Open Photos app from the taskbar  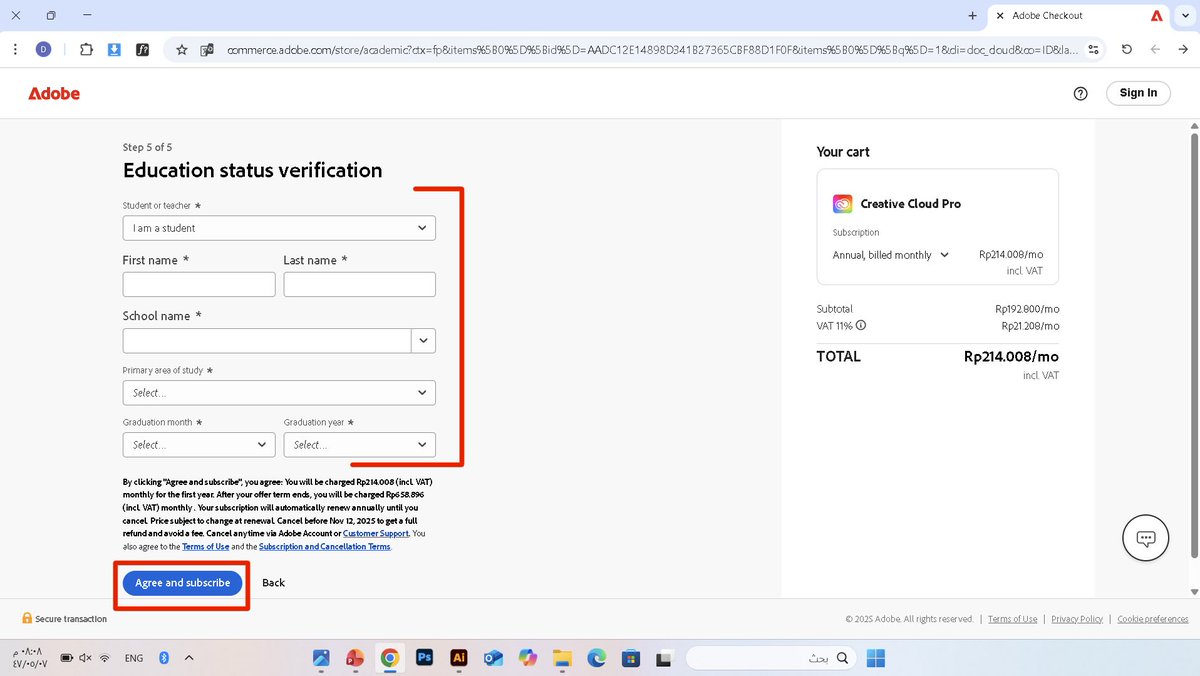pyautogui.click(x=321, y=658)
